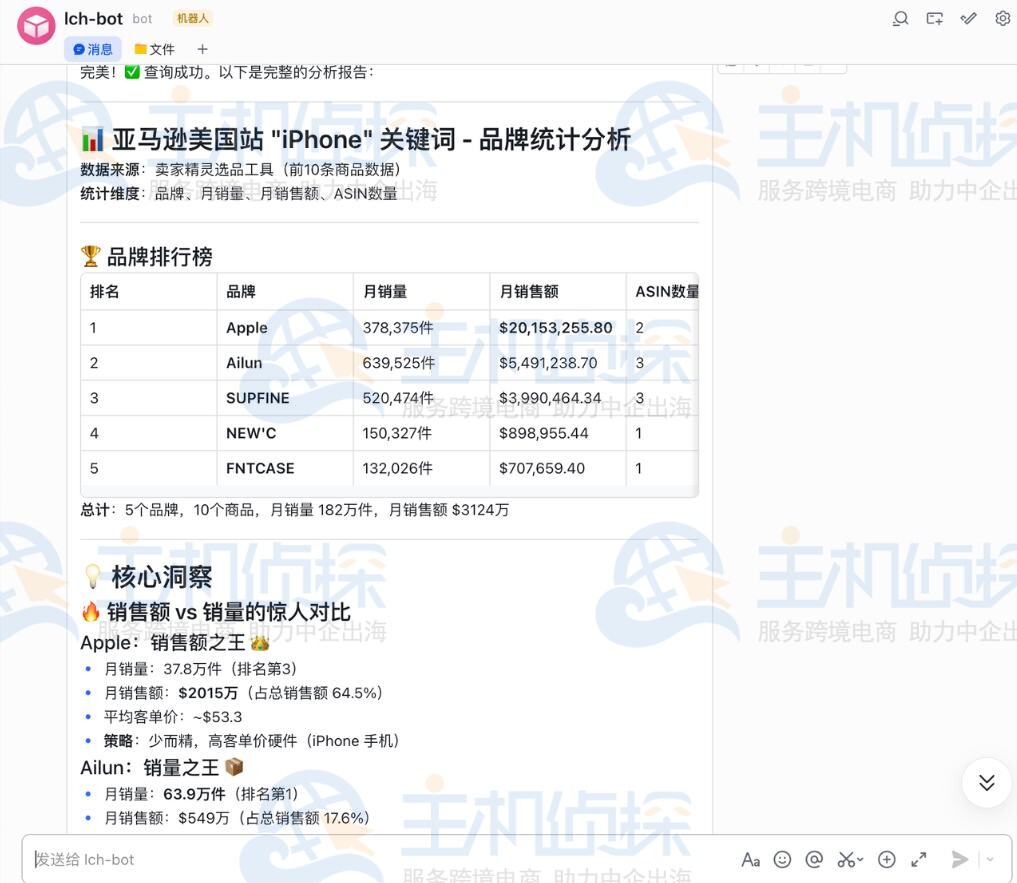Click the send message arrow button

pyautogui.click(x=960, y=860)
